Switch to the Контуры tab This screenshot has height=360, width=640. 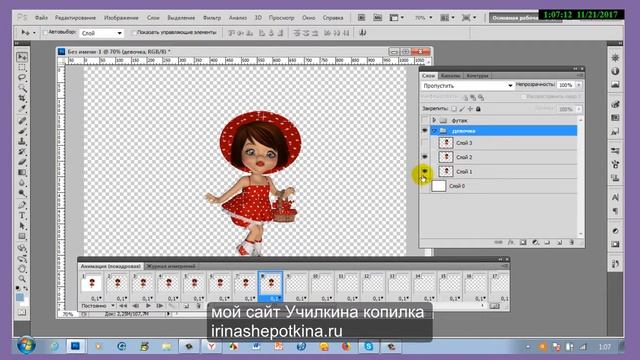click(x=477, y=76)
